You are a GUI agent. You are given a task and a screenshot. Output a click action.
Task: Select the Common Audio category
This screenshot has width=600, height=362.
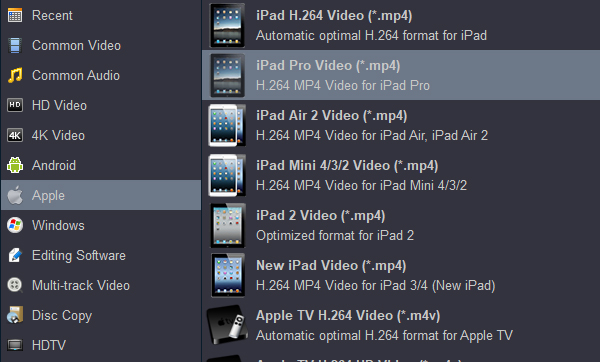(101, 75)
